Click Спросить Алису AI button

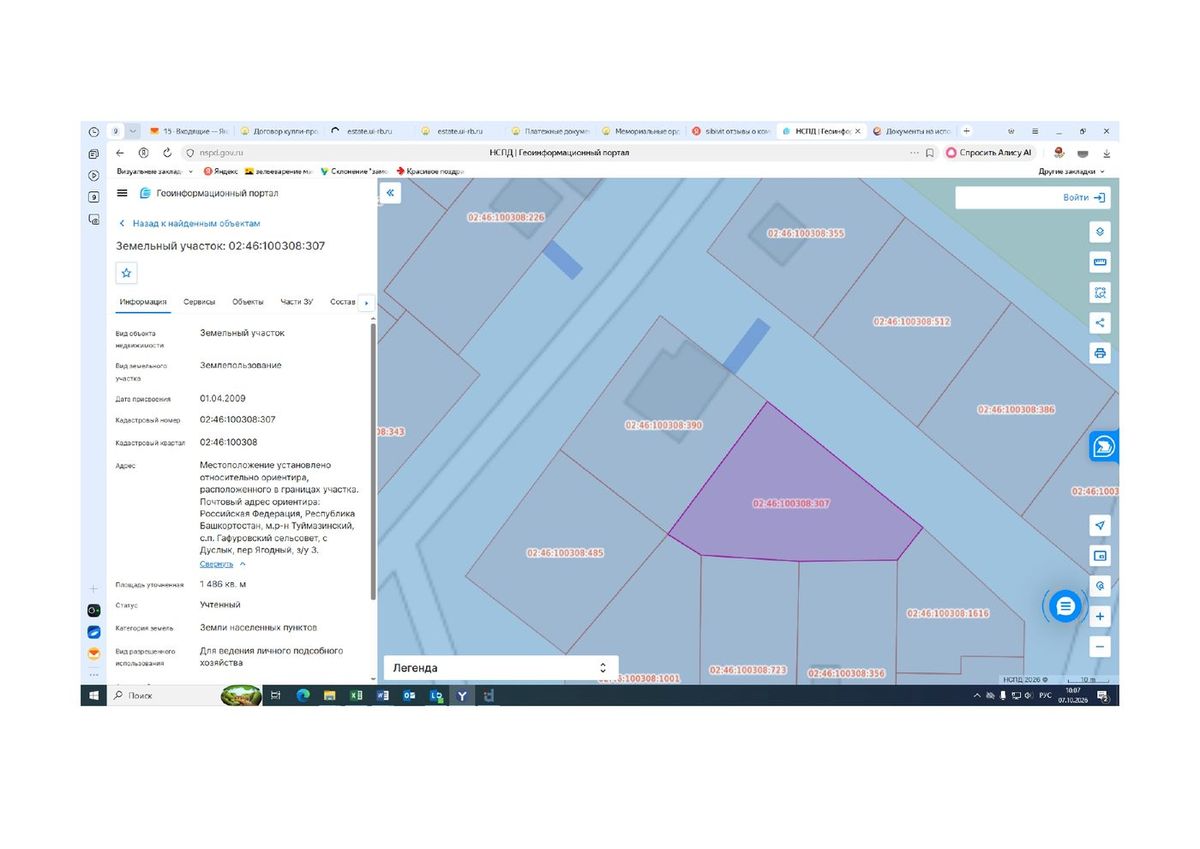pos(989,153)
